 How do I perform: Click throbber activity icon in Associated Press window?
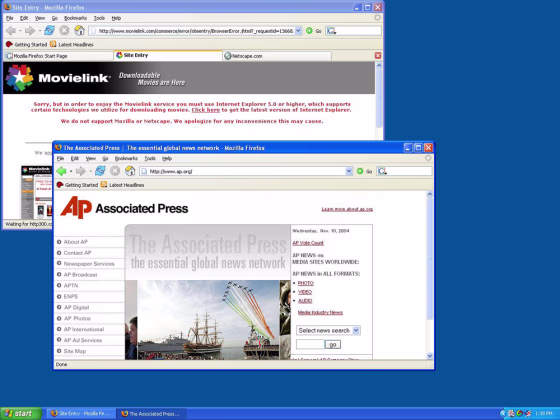pos(428,158)
